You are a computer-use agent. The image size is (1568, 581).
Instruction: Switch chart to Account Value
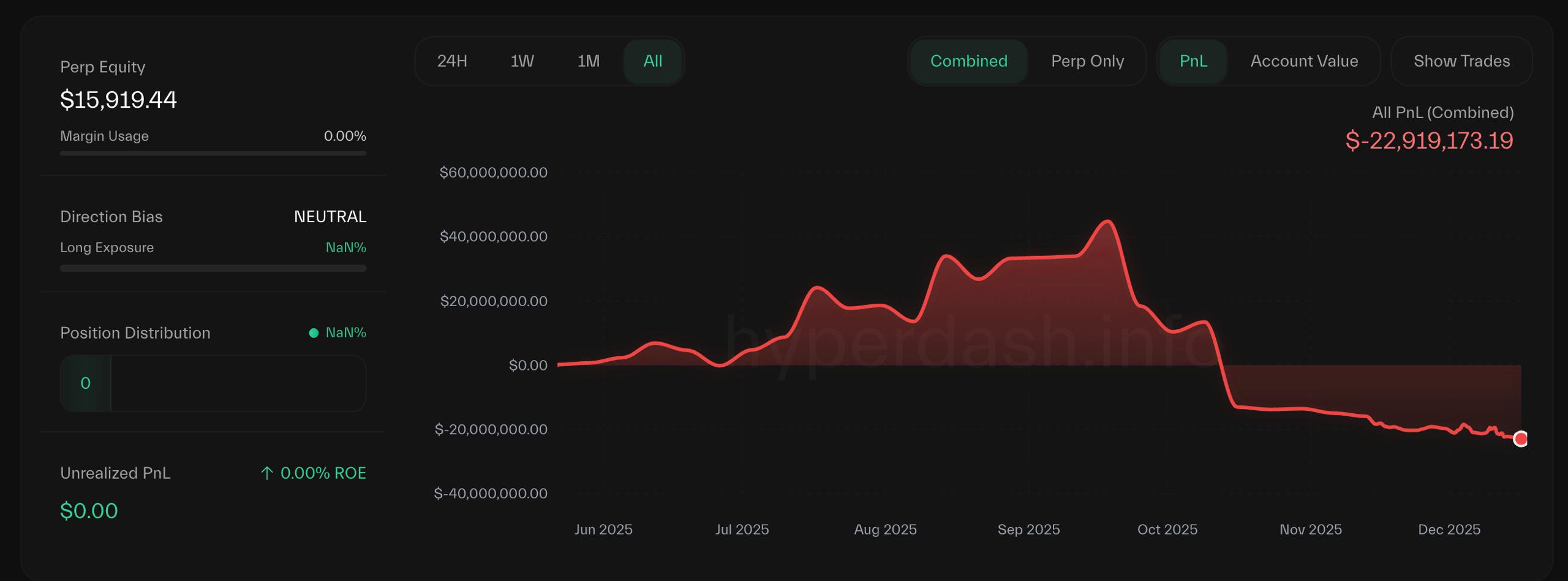pos(1304,61)
